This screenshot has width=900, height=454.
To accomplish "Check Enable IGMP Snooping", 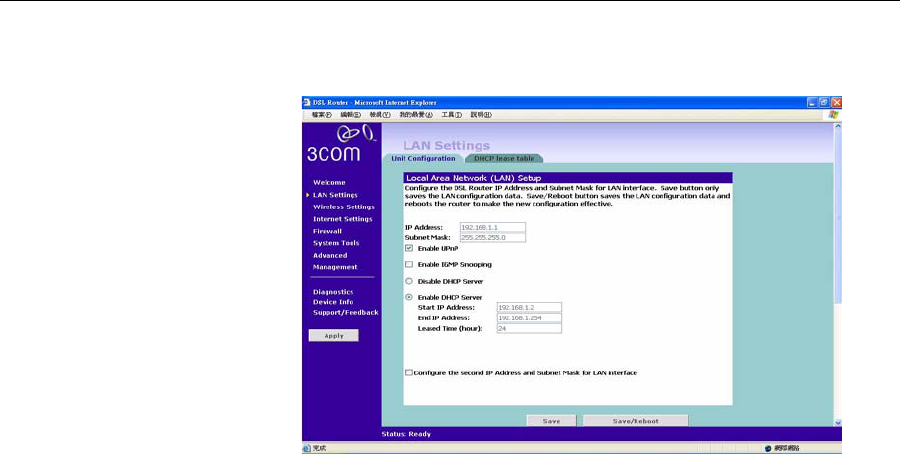I will click(x=409, y=265).
